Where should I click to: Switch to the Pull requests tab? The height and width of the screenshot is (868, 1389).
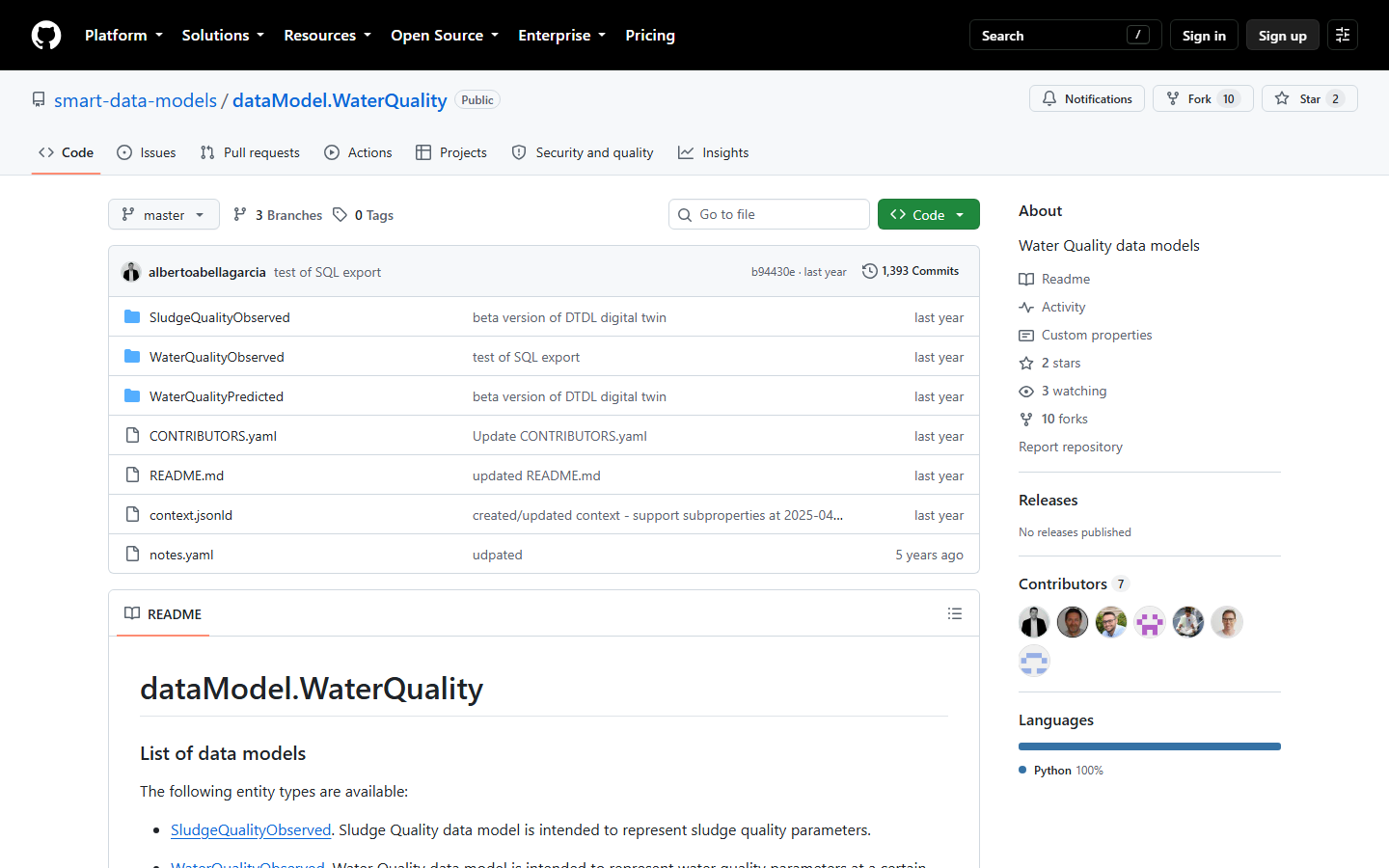click(250, 152)
